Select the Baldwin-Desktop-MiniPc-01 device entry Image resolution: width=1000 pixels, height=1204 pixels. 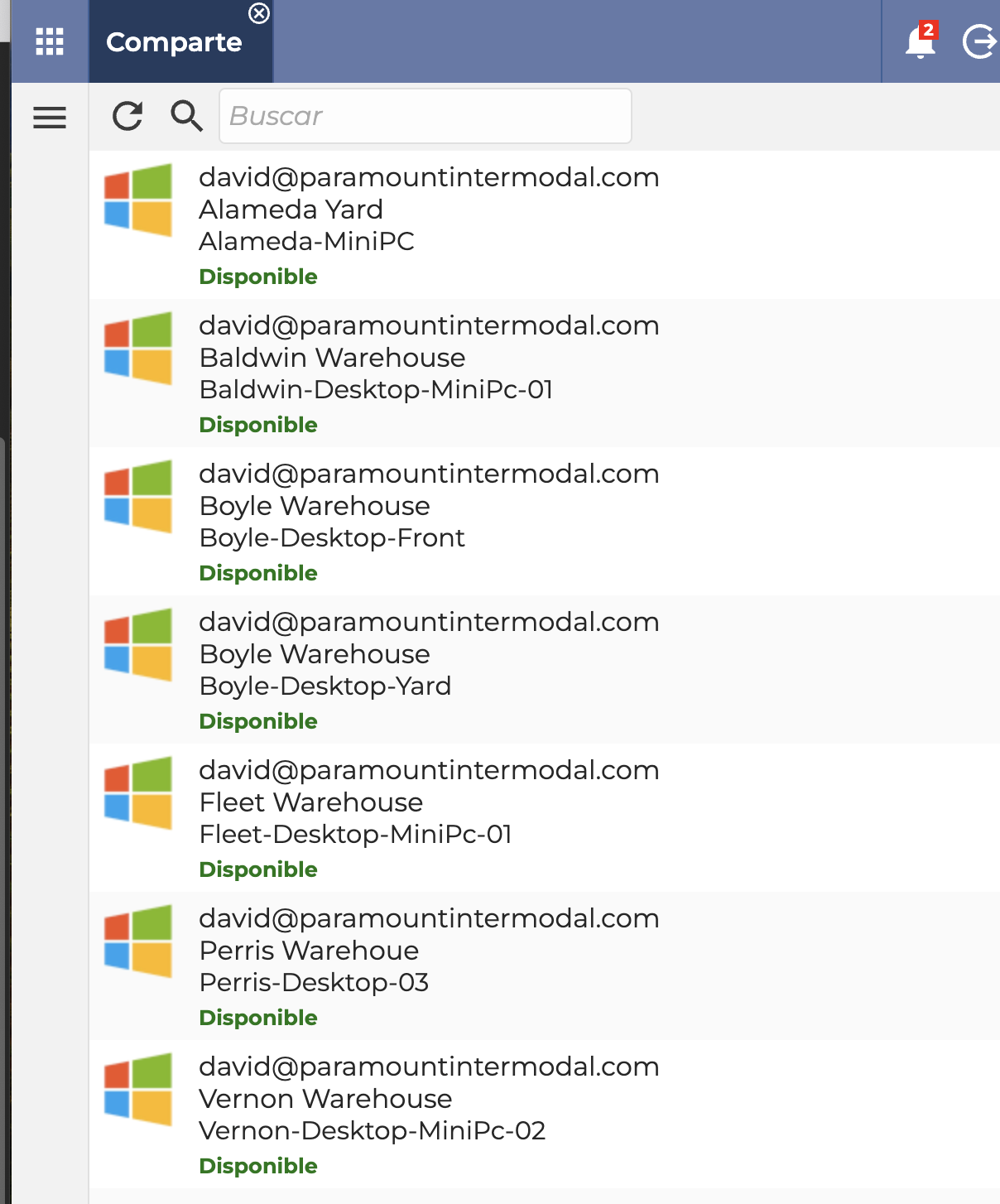545,373
